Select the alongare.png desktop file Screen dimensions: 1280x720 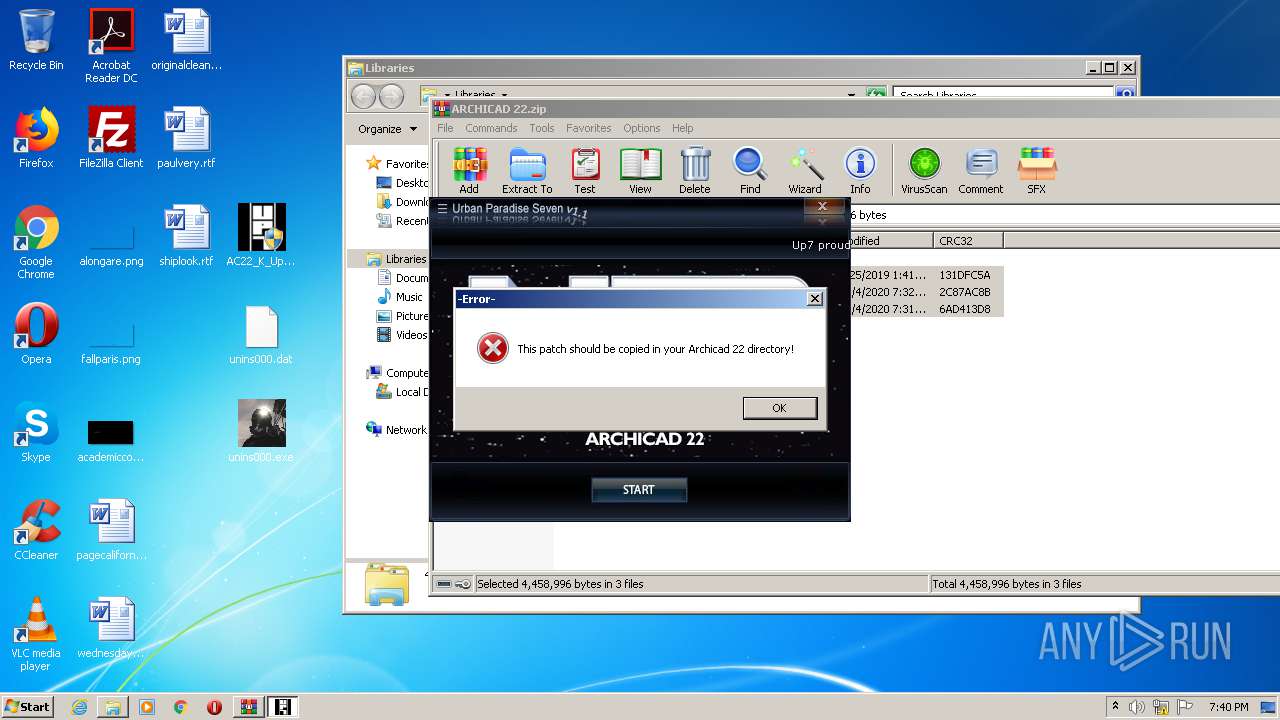coord(111,244)
